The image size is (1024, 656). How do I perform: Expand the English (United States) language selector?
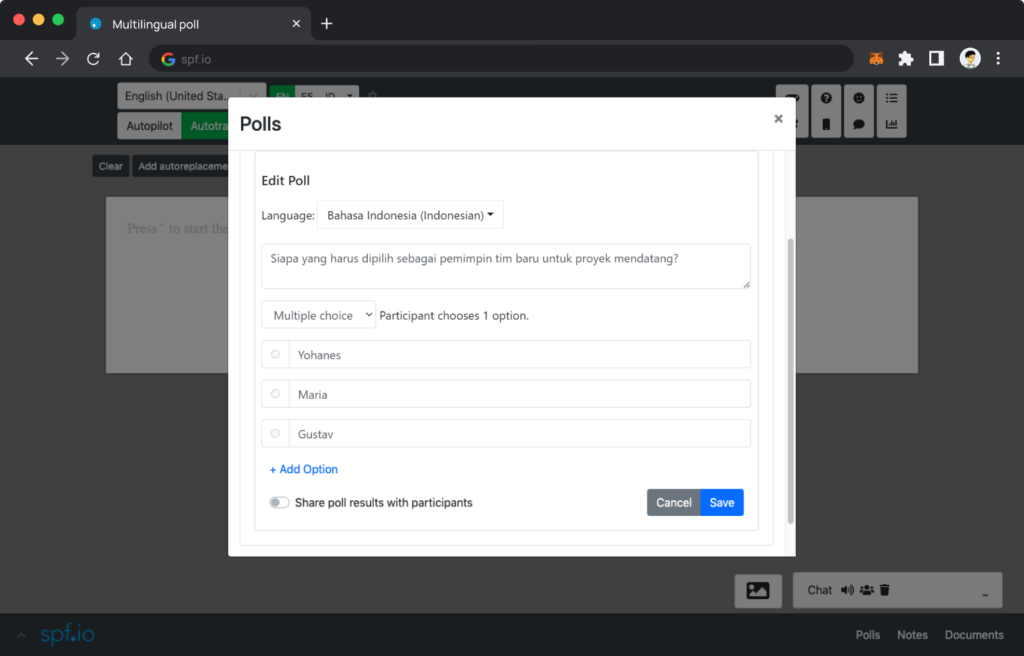(191, 96)
